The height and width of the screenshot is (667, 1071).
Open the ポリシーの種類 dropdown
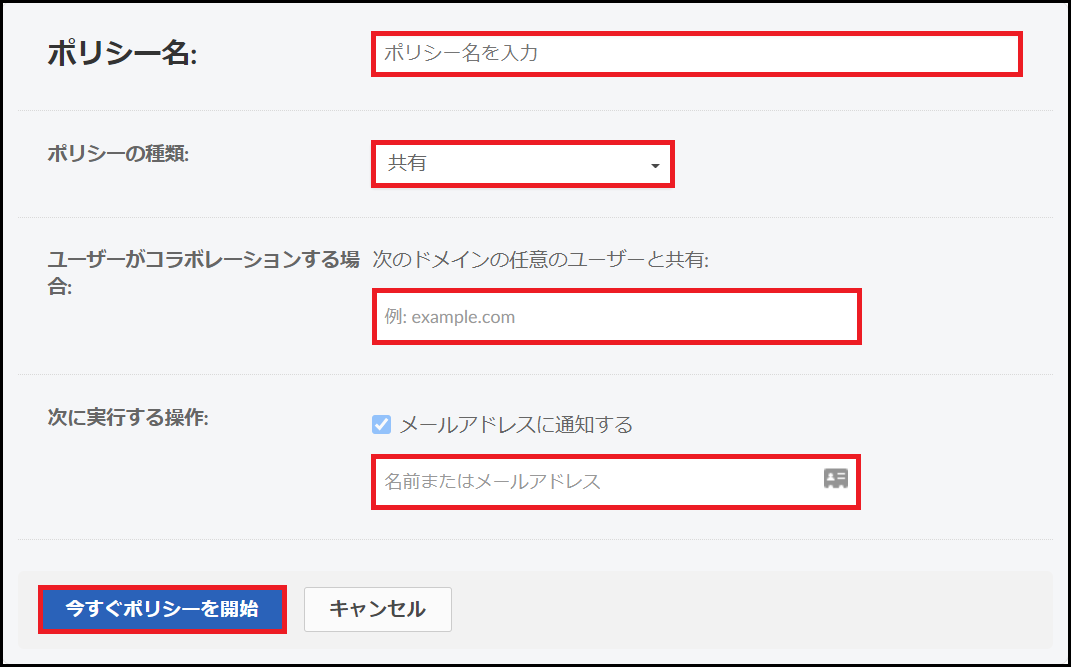(523, 164)
